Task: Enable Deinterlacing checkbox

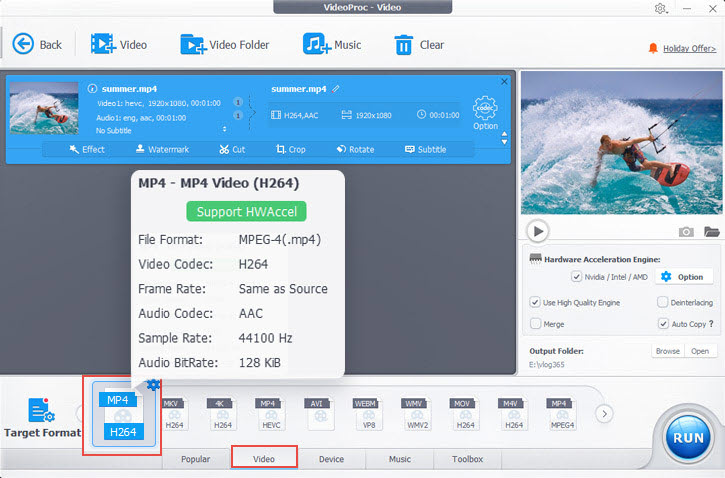Action: [662, 302]
